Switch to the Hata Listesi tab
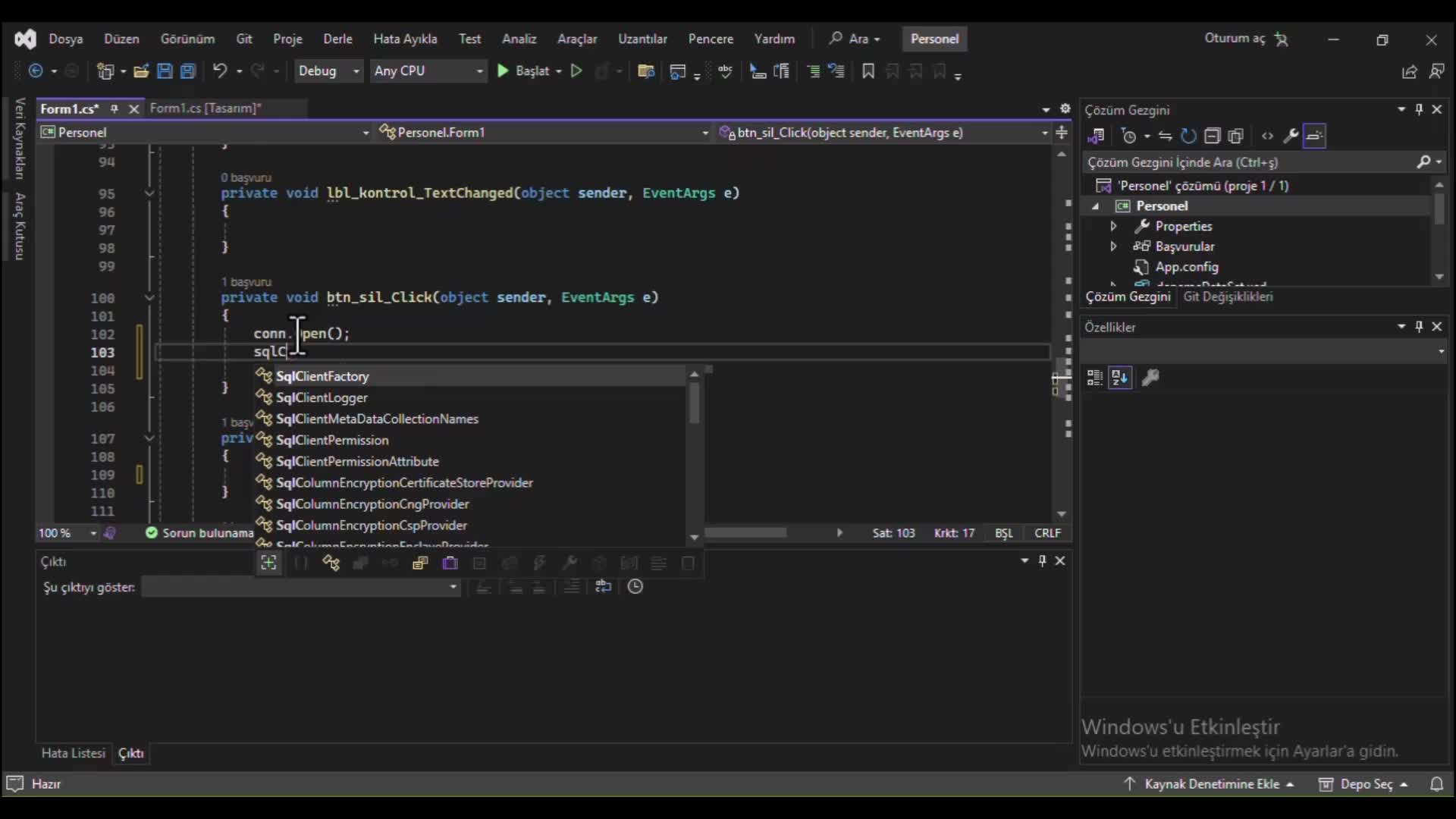The image size is (1456, 819). 73,753
